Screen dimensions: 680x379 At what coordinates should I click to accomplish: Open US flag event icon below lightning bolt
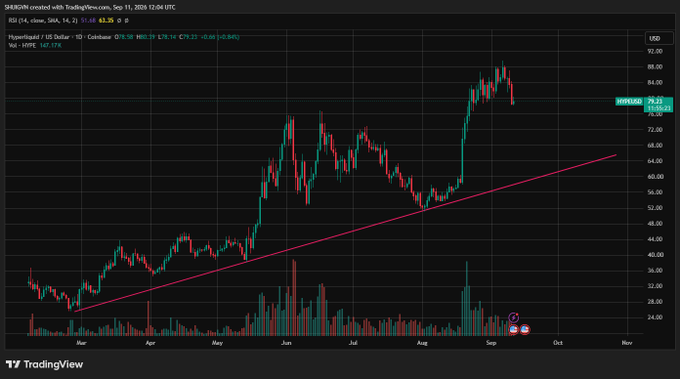(x=513, y=330)
